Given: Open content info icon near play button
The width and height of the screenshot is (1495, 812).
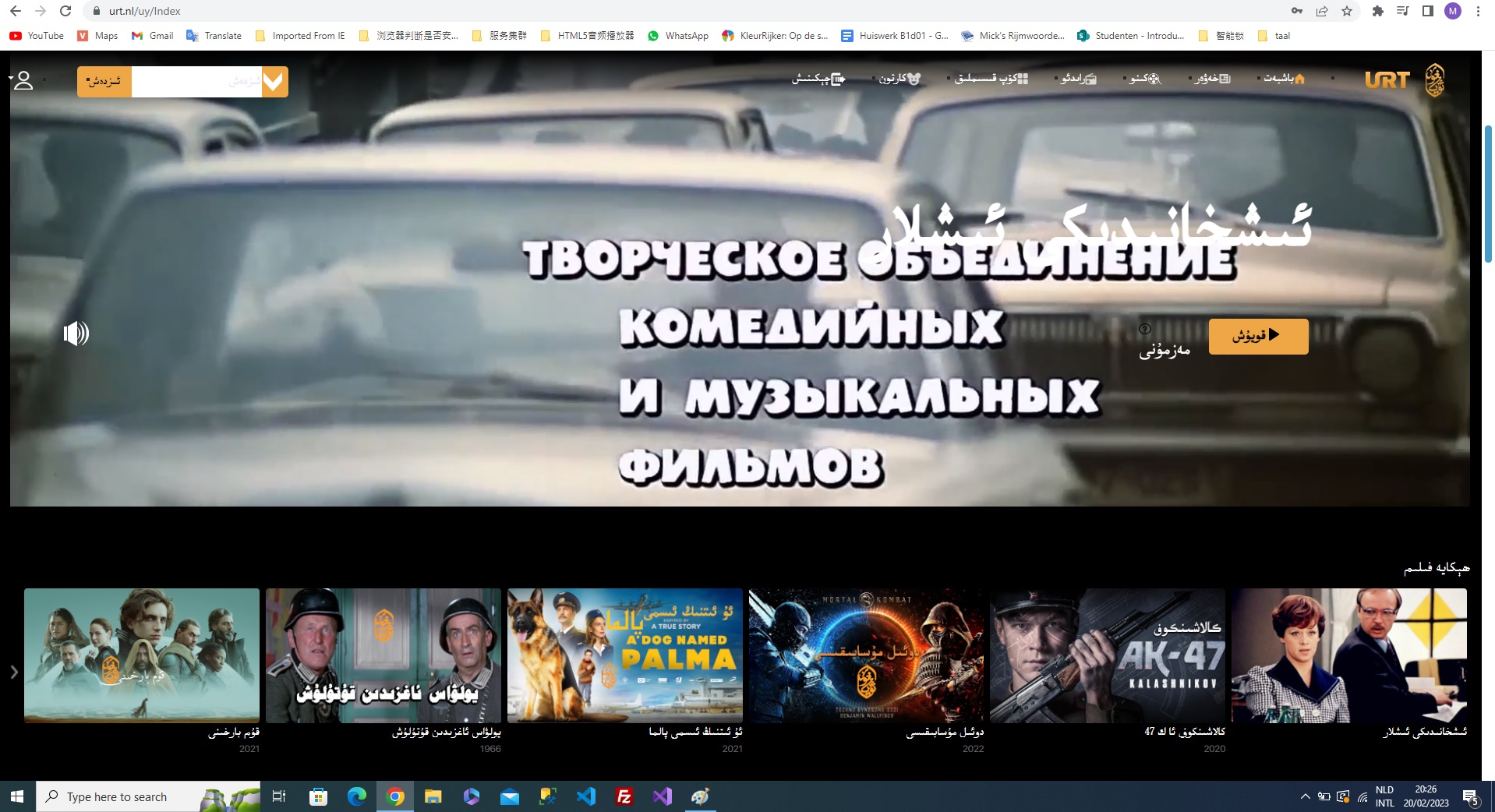Looking at the screenshot, I should pyautogui.click(x=1144, y=329).
